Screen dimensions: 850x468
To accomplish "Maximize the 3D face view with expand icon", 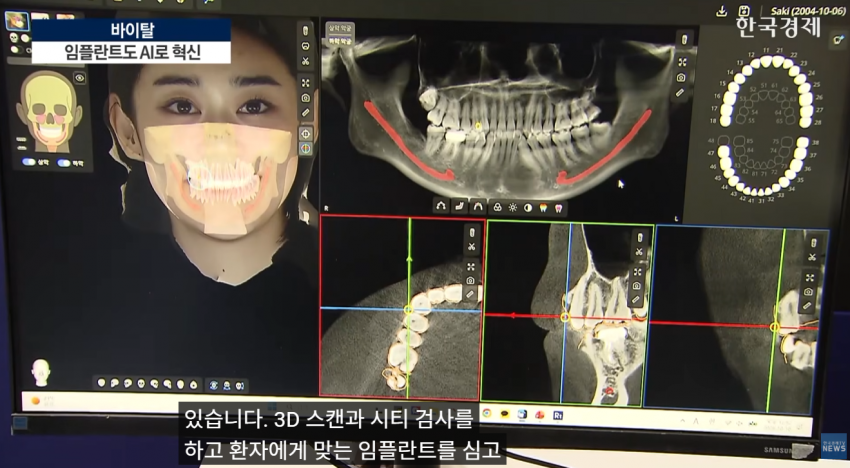I will pyautogui.click(x=306, y=83).
